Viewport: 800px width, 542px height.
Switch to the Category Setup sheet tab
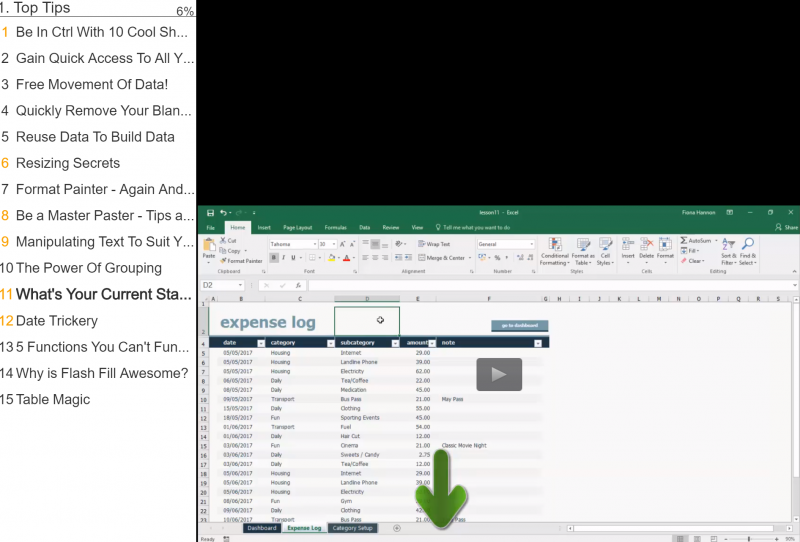[x=353, y=528]
